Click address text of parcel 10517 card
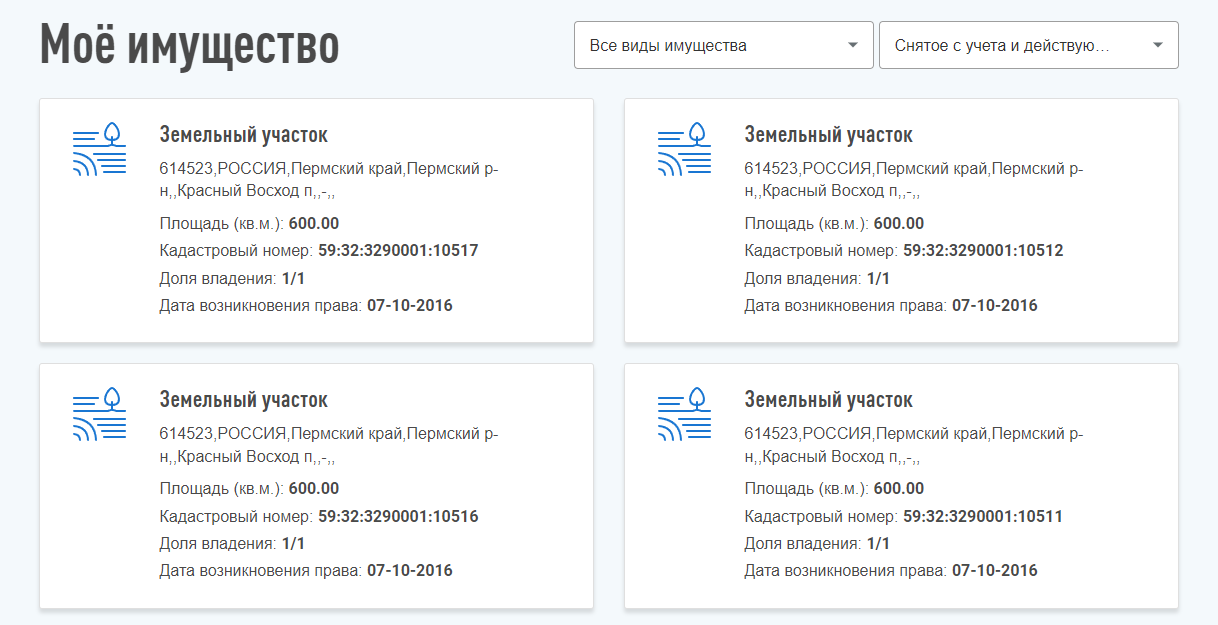 point(329,179)
